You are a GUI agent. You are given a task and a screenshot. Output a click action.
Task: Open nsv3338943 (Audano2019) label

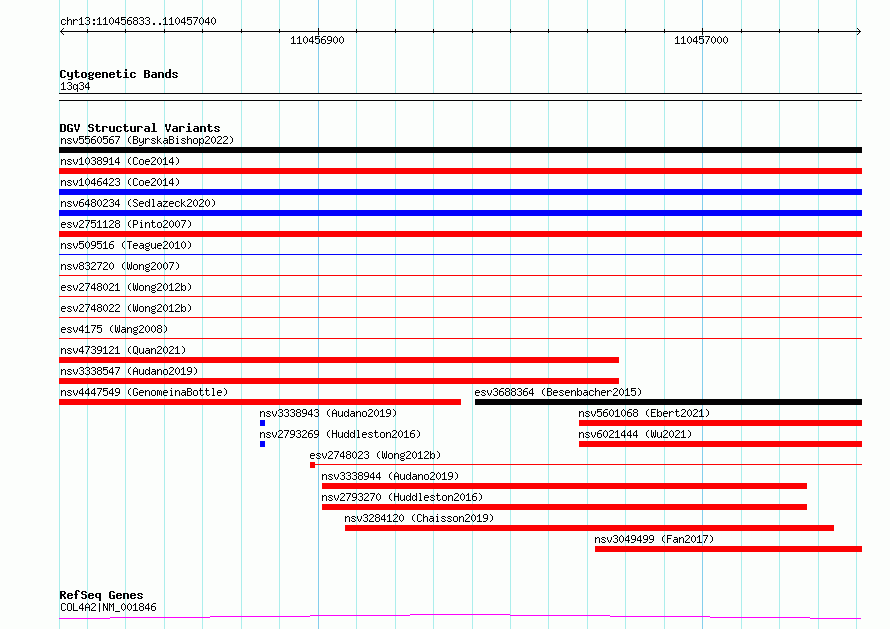328,413
